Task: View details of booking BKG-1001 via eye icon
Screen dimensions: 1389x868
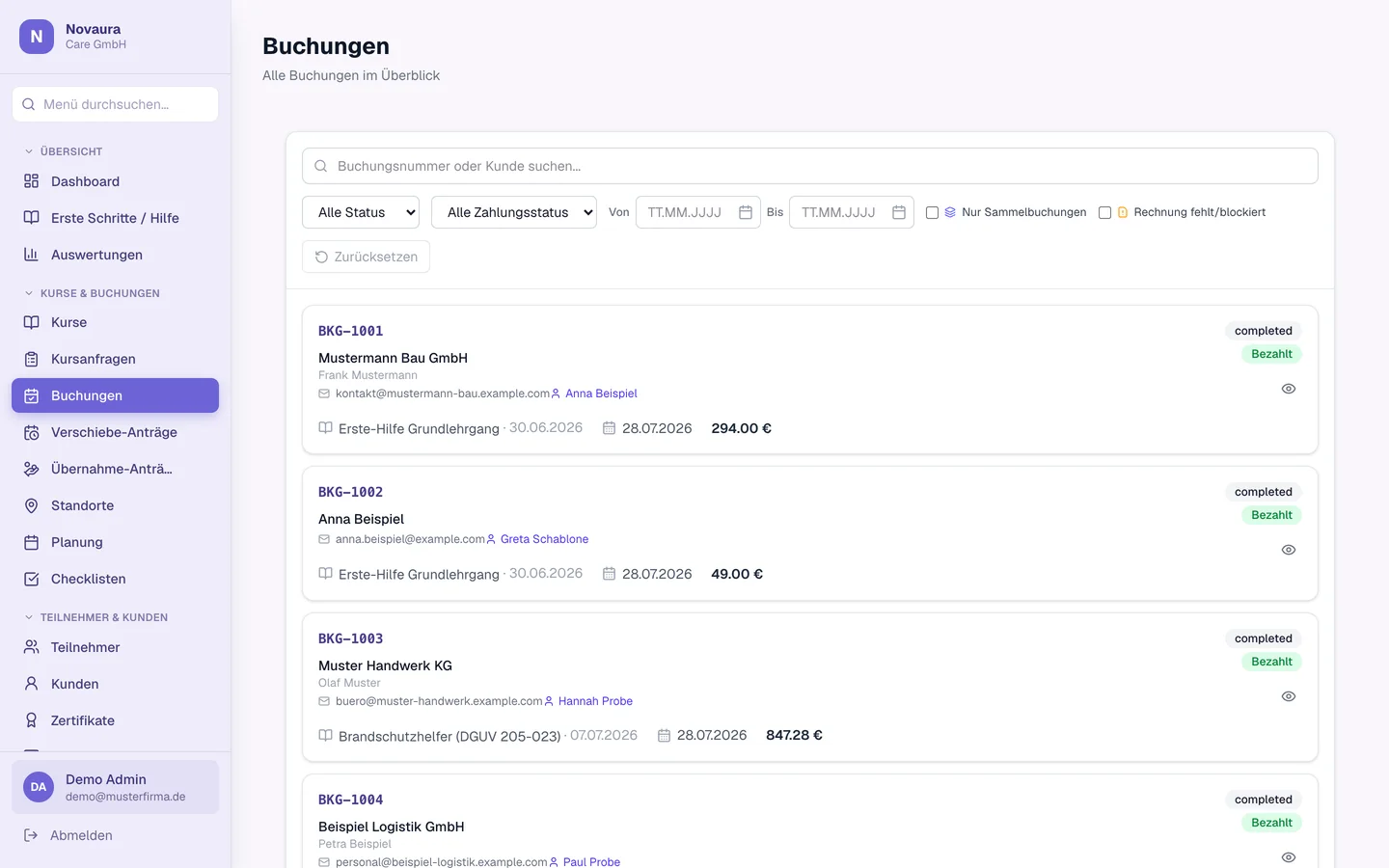Action: (1289, 389)
